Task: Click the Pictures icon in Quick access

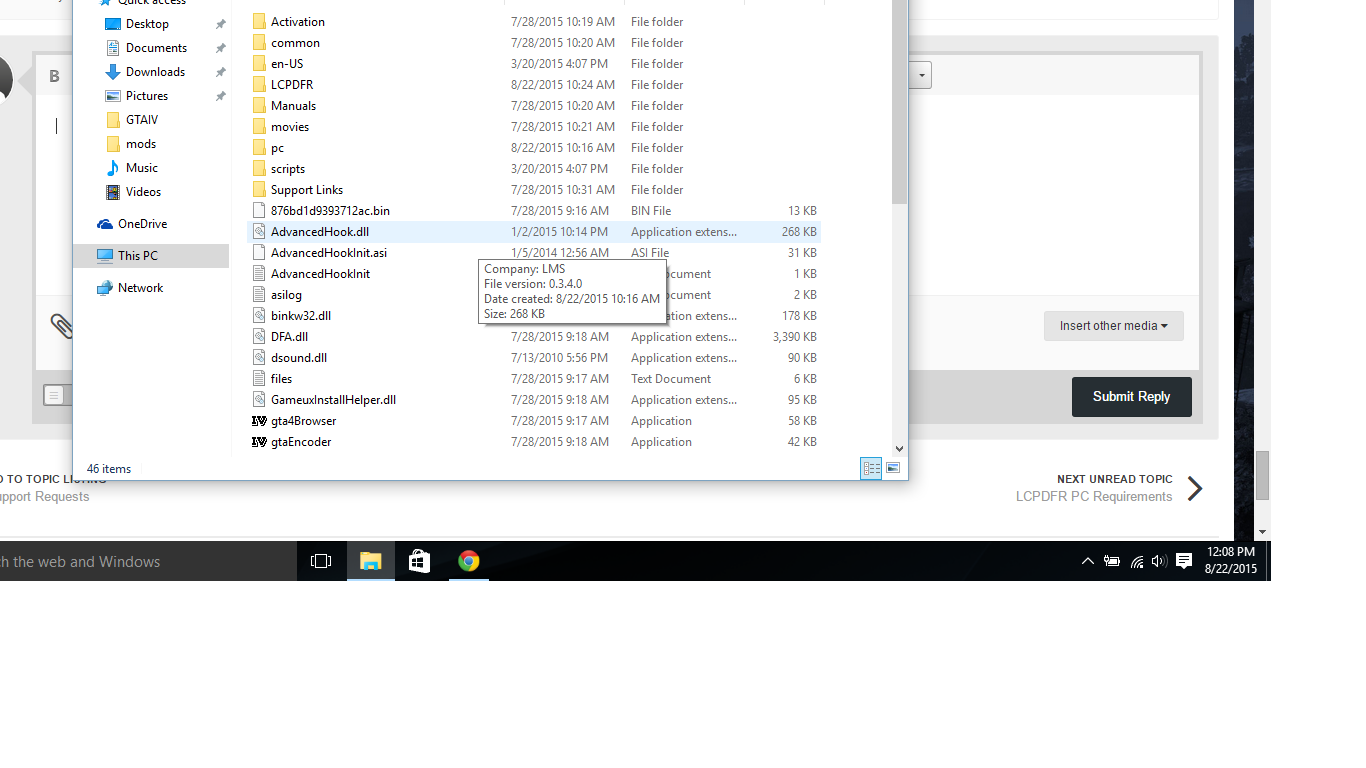Action: click(x=113, y=96)
